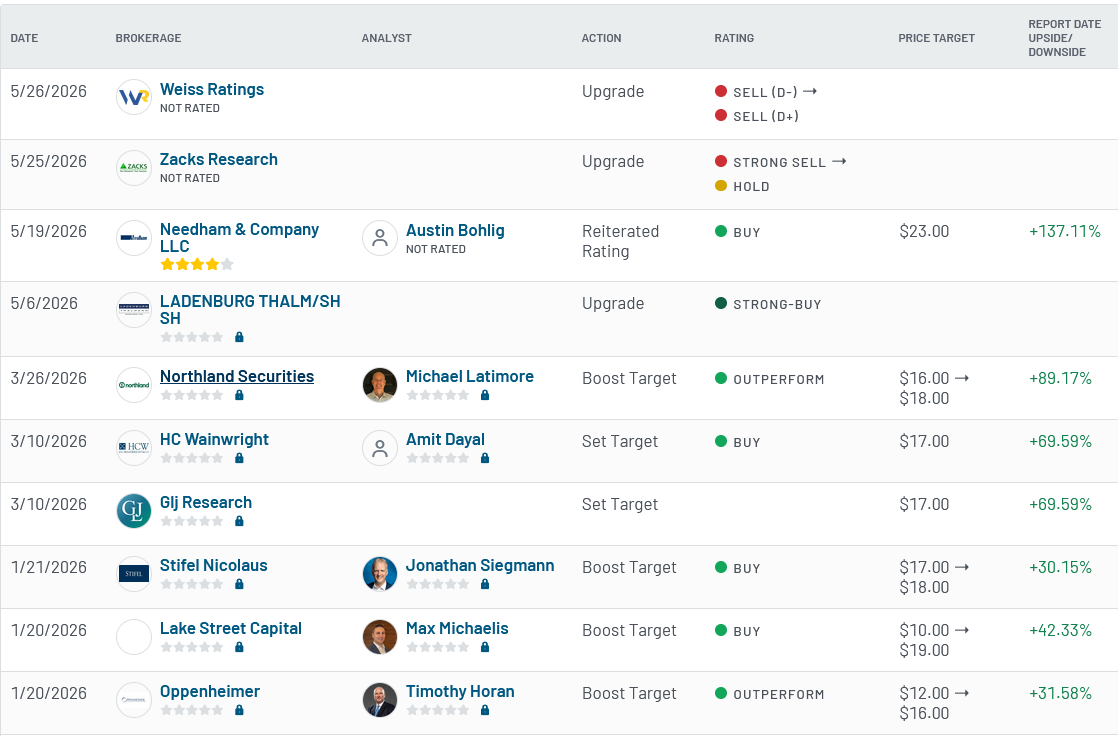Click the Zacks Research logo icon
This screenshot has height=736, width=1118.
(134, 168)
